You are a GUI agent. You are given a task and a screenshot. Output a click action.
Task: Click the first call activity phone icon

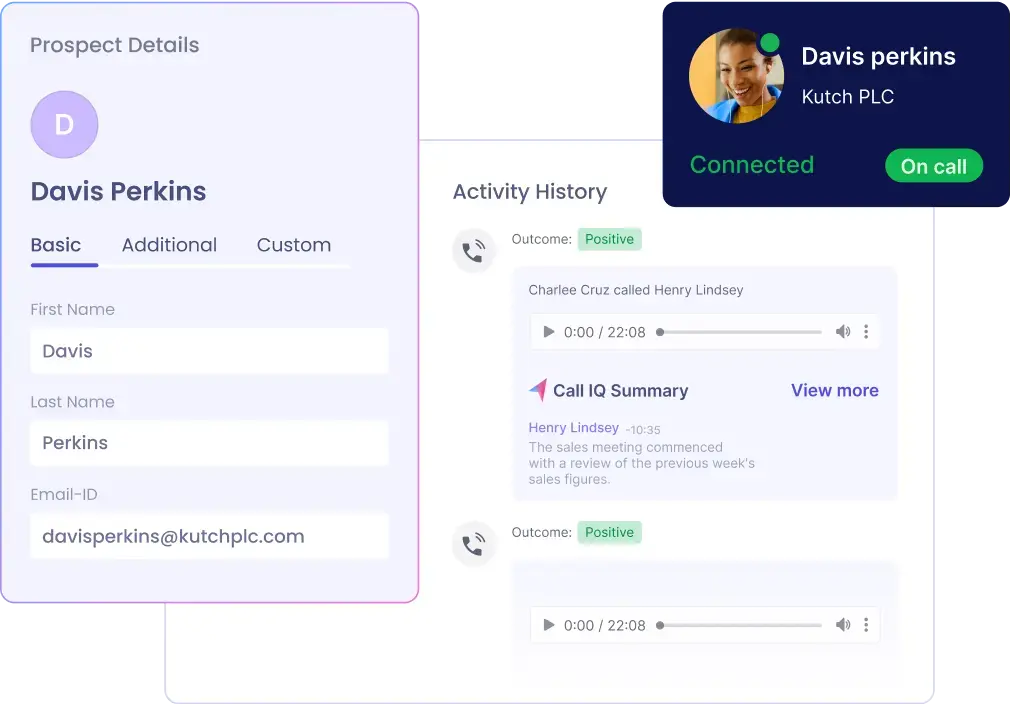(x=474, y=252)
